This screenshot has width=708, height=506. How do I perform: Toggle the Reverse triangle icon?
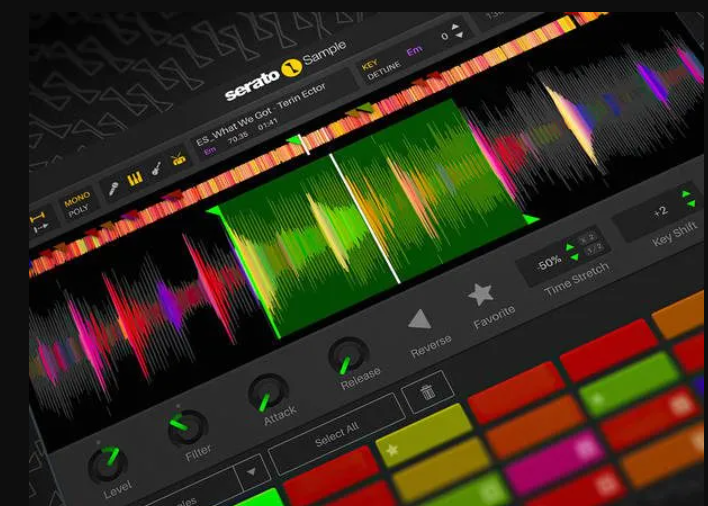point(419,319)
